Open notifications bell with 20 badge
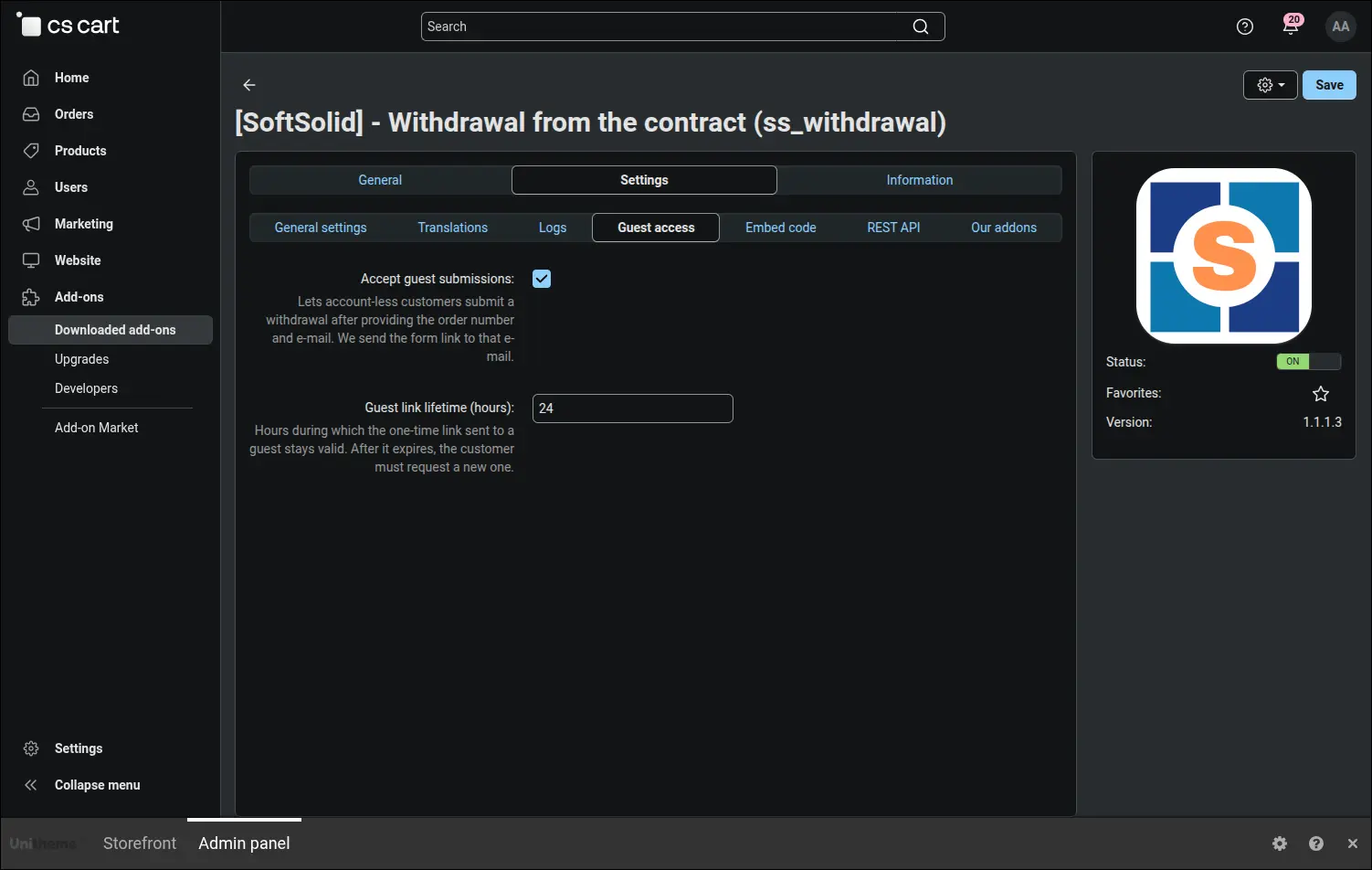The width and height of the screenshot is (1372, 870). 1291,25
